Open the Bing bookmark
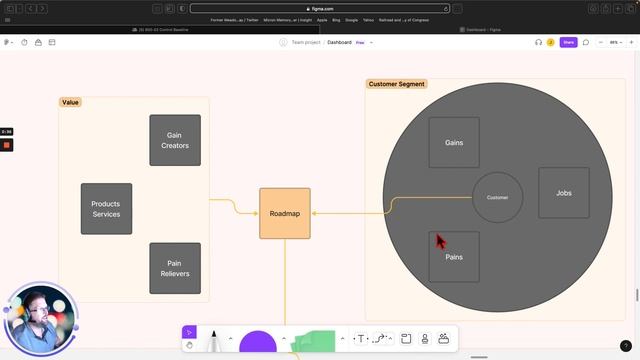The image size is (640, 360). click(336, 20)
